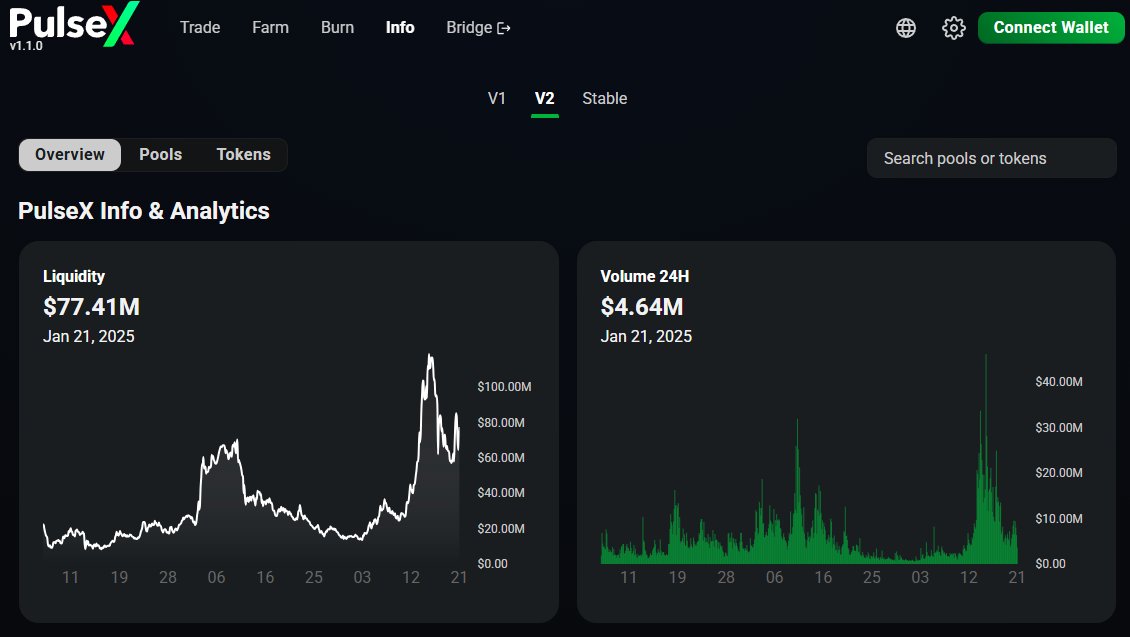The image size is (1130, 637).
Task: Click the $60.00M liquidity axis label
Action: pyautogui.click(x=501, y=458)
